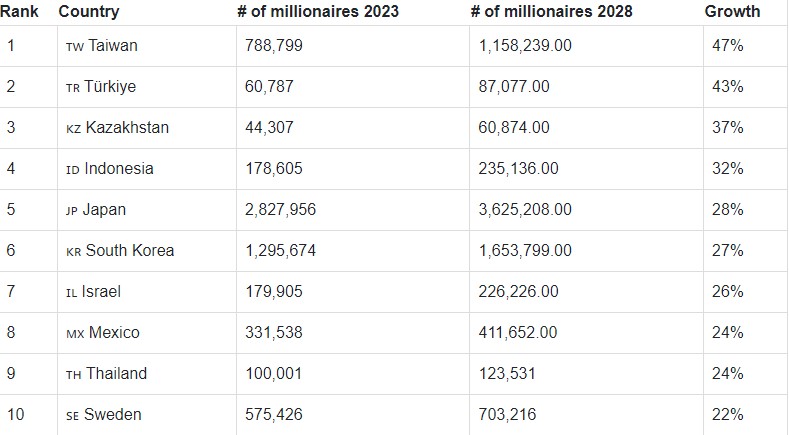Click the Rank column header
This screenshot has width=789, height=435.
(20, 12)
